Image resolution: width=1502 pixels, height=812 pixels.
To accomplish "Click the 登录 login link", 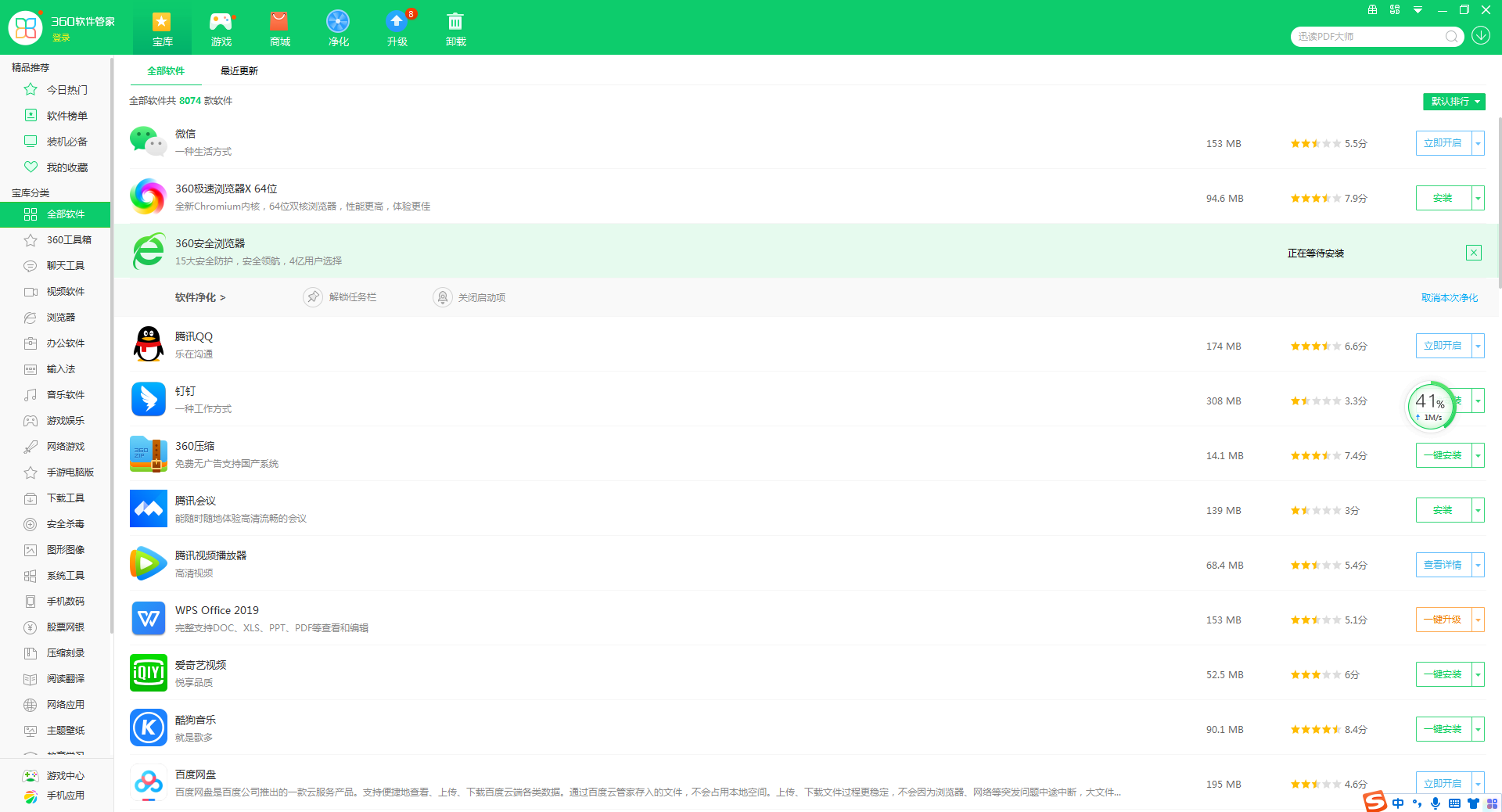I will (x=61, y=38).
